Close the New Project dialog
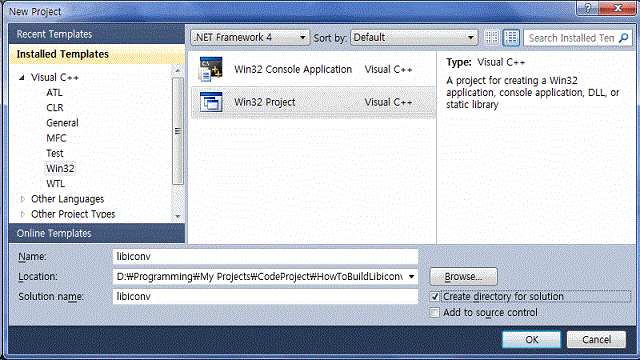 pyautogui.click(x=618, y=8)
